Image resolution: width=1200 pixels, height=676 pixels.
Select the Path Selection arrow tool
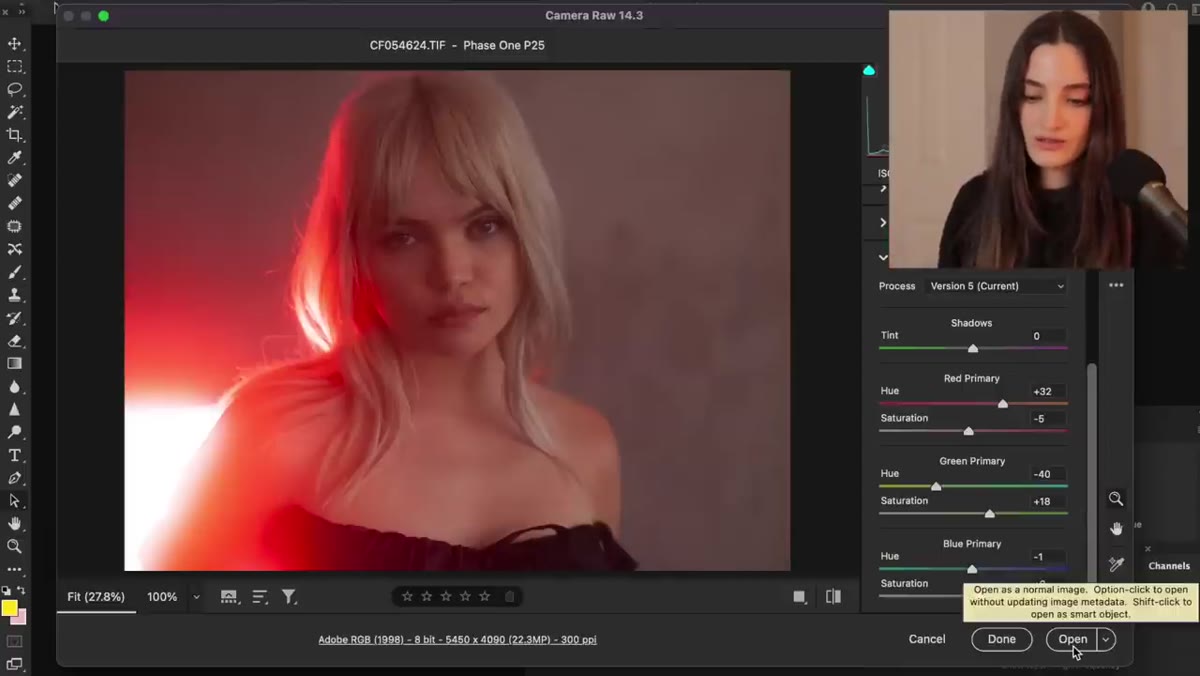coord(15,500)
